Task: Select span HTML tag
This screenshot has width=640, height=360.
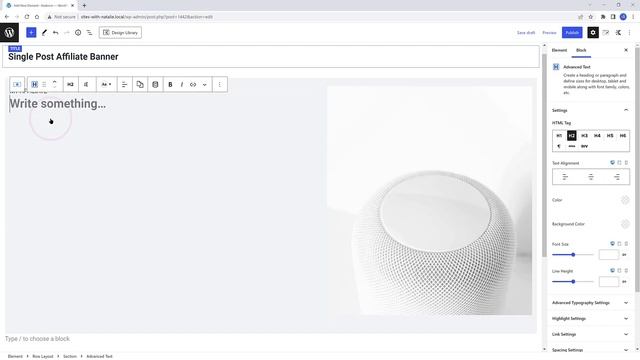Action: tap(572, 146)
